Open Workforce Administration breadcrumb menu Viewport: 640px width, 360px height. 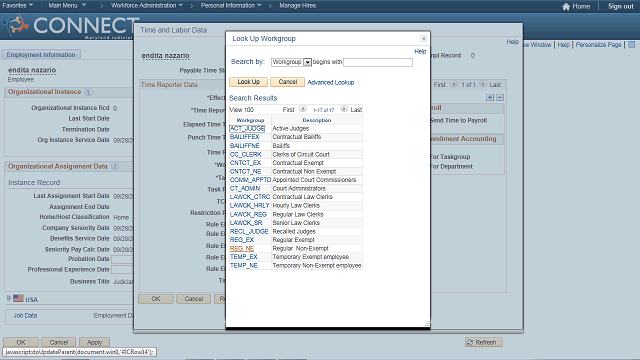147,5
